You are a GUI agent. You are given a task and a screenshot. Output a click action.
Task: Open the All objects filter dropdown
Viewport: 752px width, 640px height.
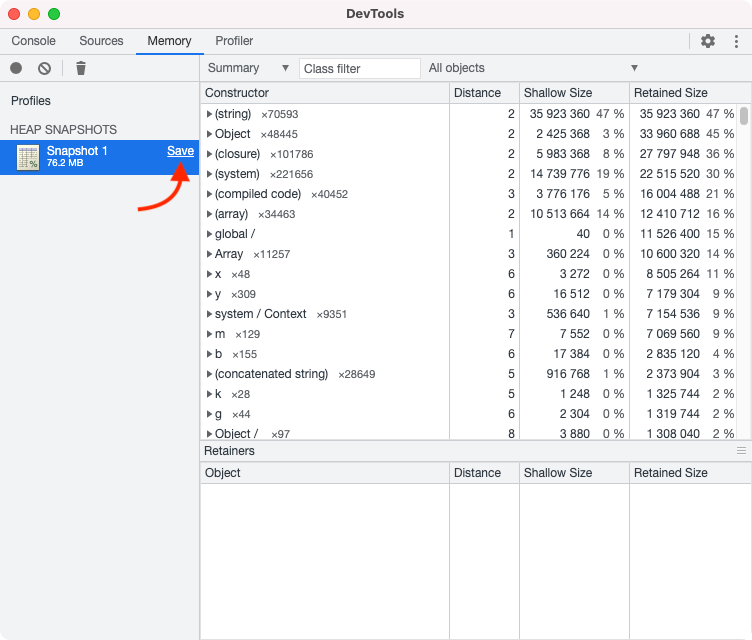tap(532, 68)
